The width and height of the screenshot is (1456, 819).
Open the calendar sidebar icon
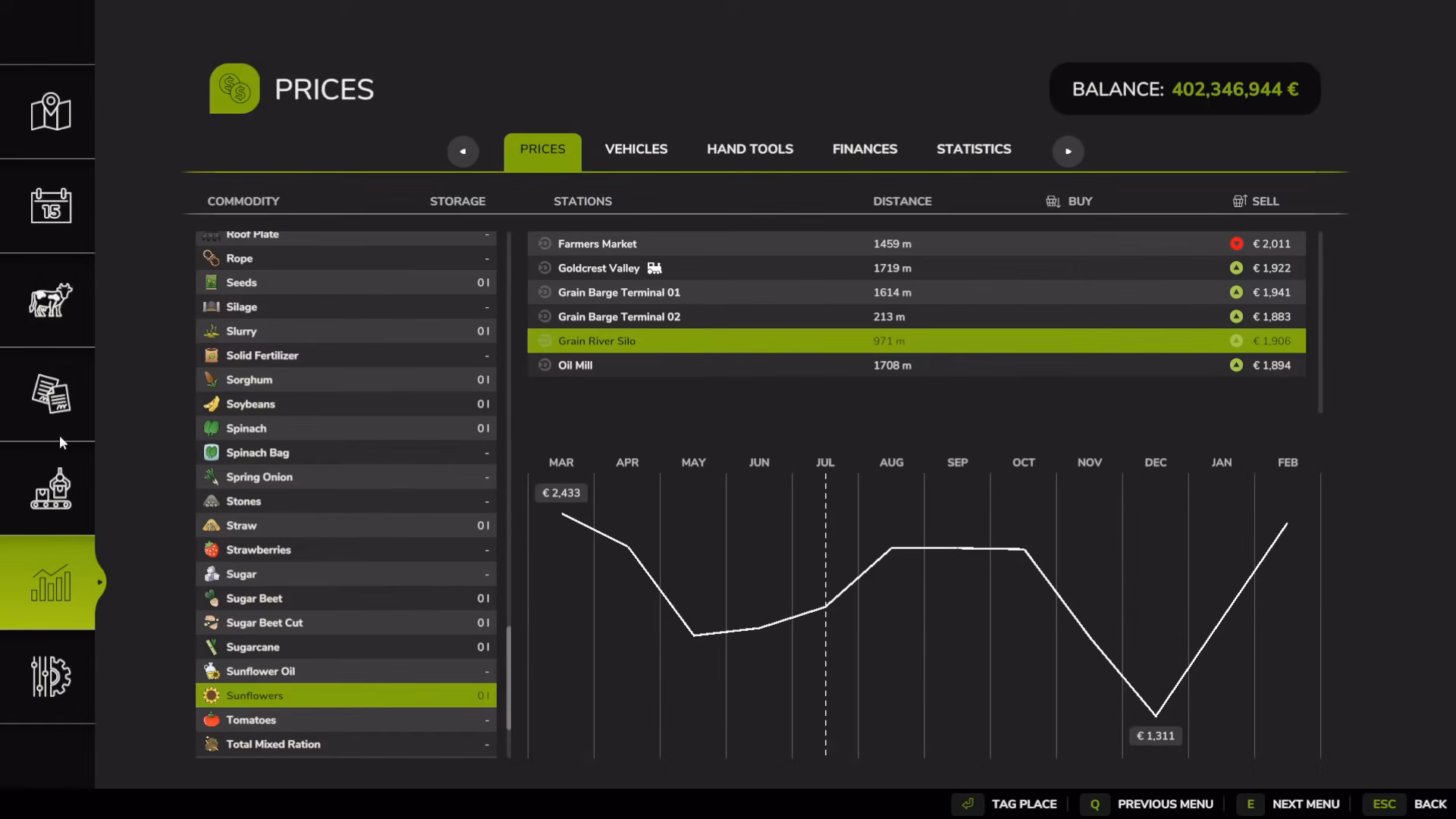[51, 206]
